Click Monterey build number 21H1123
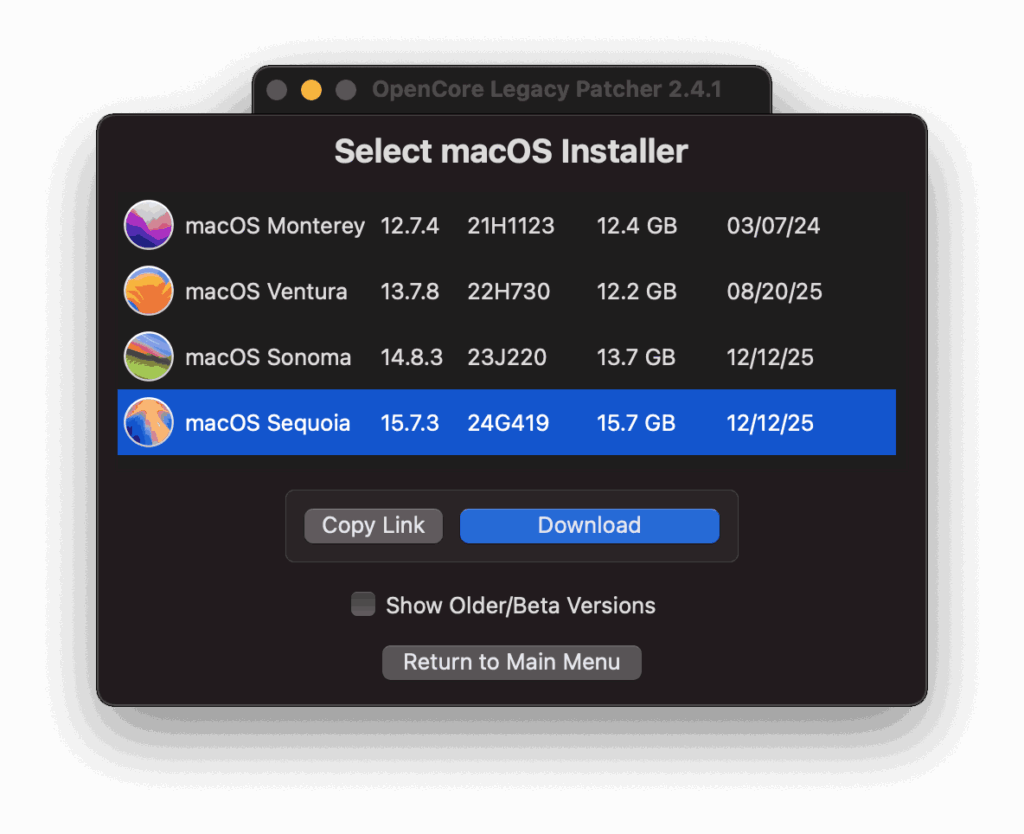This screenshot has width=1024, height=834. (x=510, y=226)
